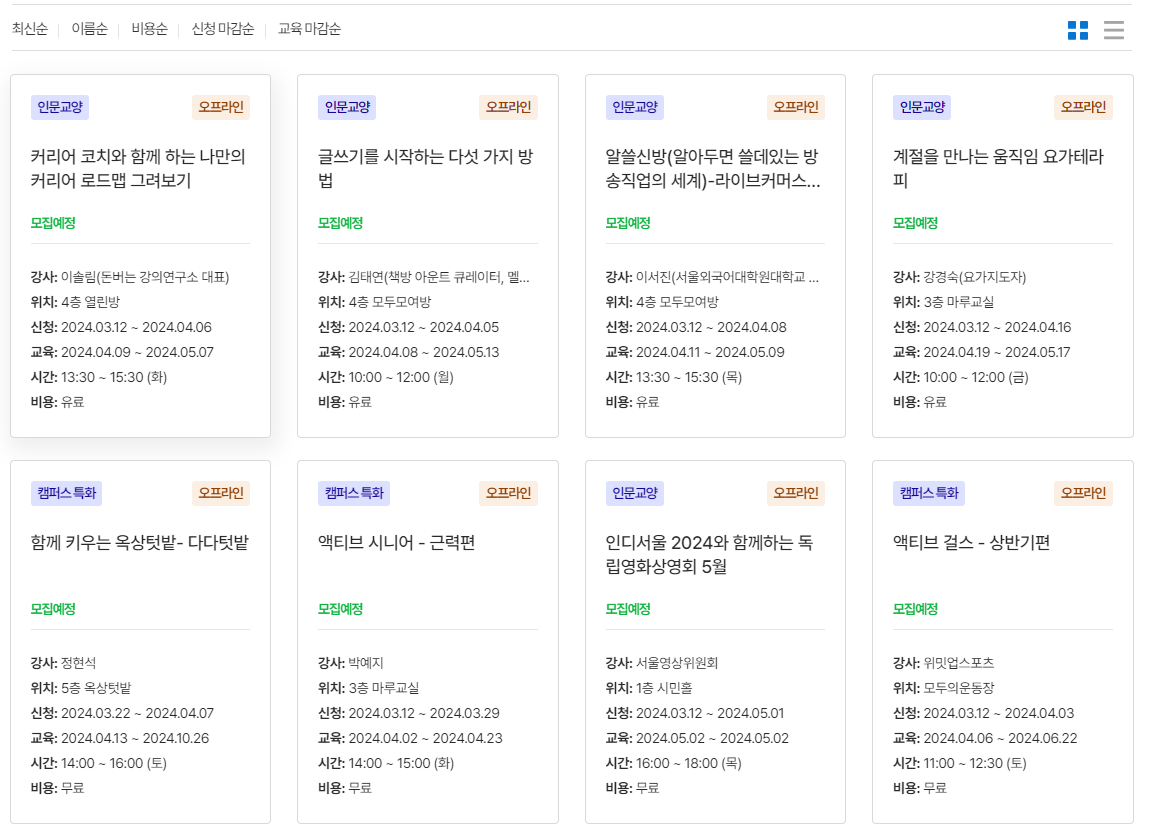
Task: Switch to list view layout
Action: tap(1113, 30)
